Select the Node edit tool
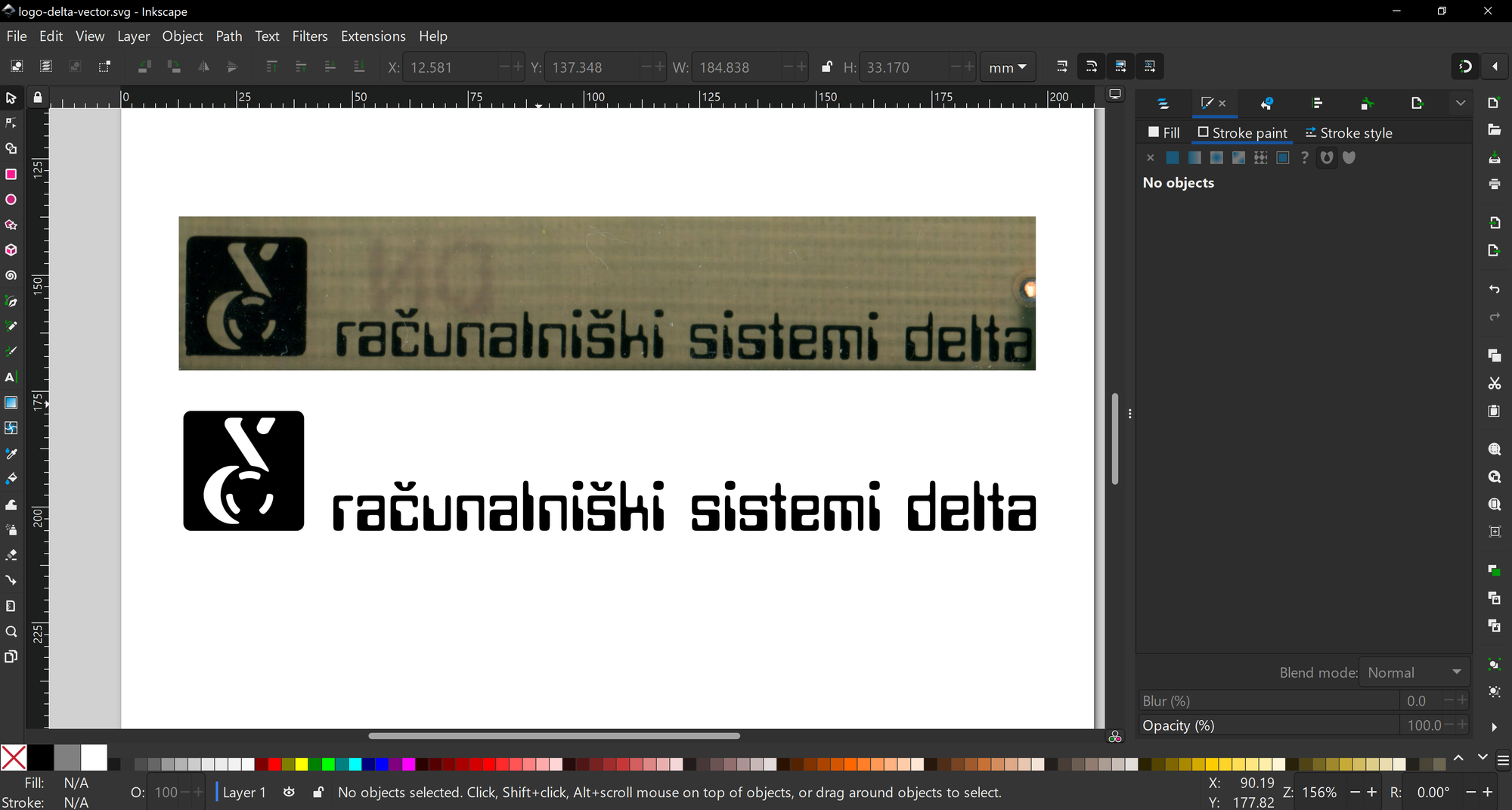Screen dimensions: 1512x810 click(11, 123)
